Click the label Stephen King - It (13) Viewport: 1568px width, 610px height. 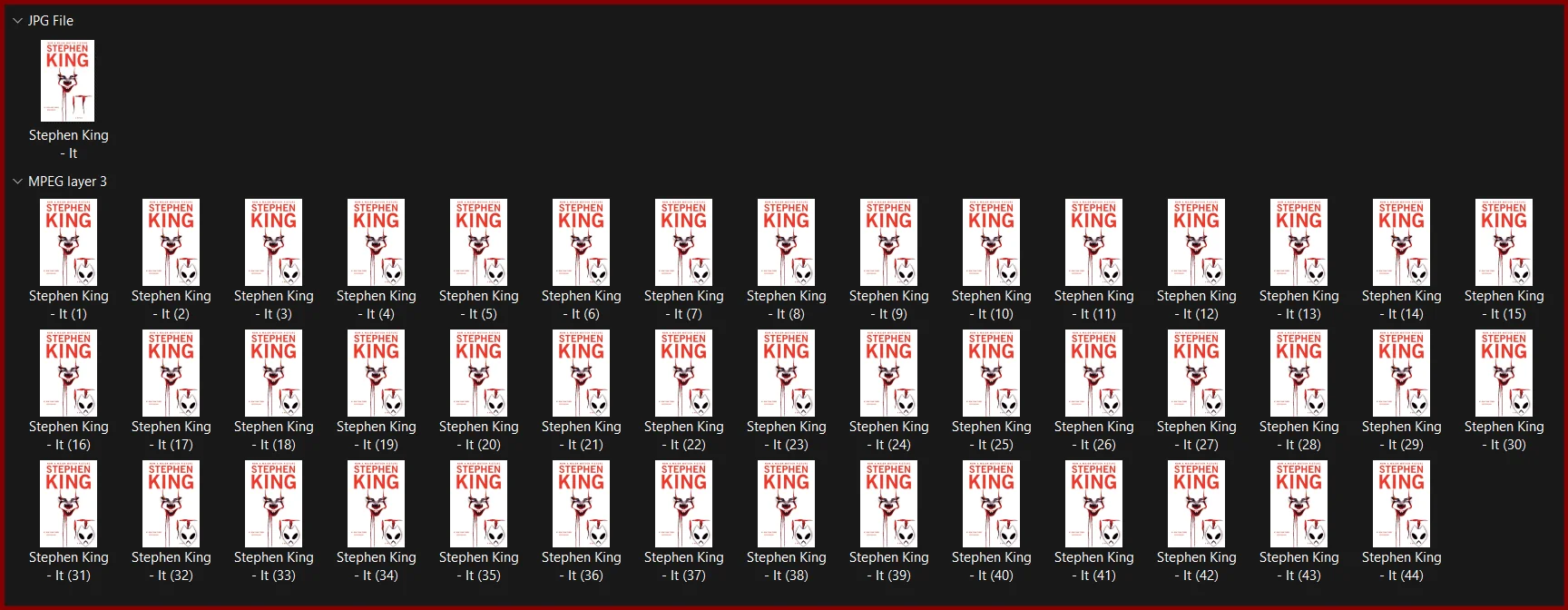[1298, 305]
